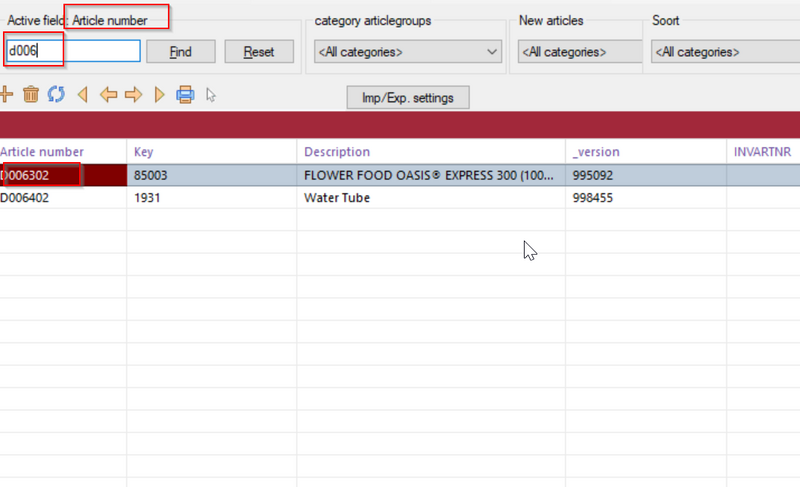Image resolution: width=800 pixels, height=487 pixels.
Task: Click the blue refresh arrows icon
Action: [x=56, y=95]
